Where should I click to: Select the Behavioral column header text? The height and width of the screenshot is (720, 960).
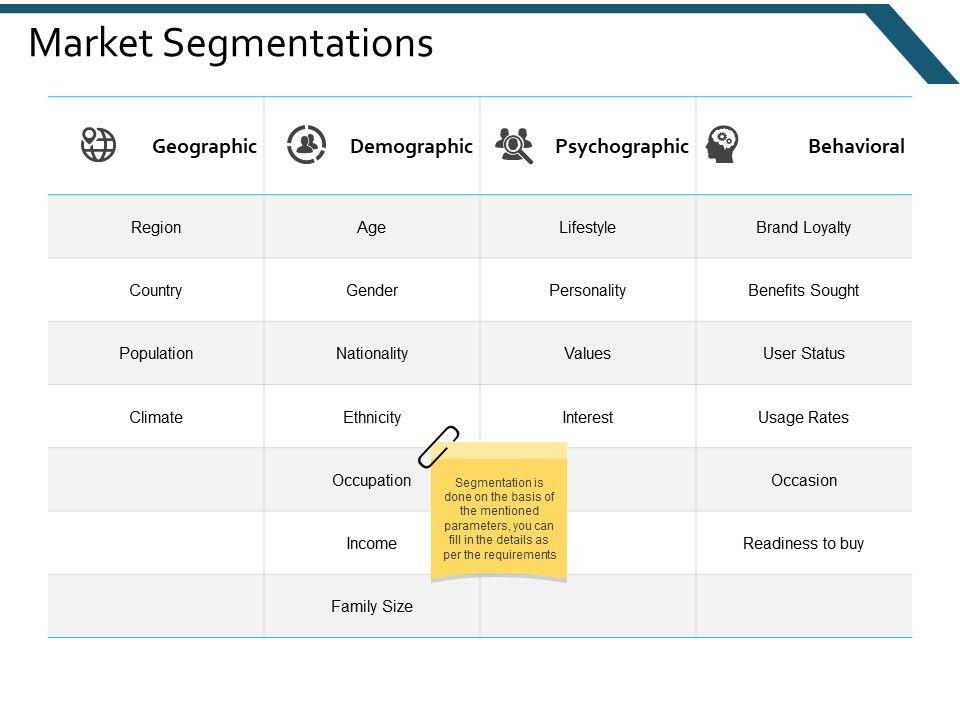tap(856, 146)
